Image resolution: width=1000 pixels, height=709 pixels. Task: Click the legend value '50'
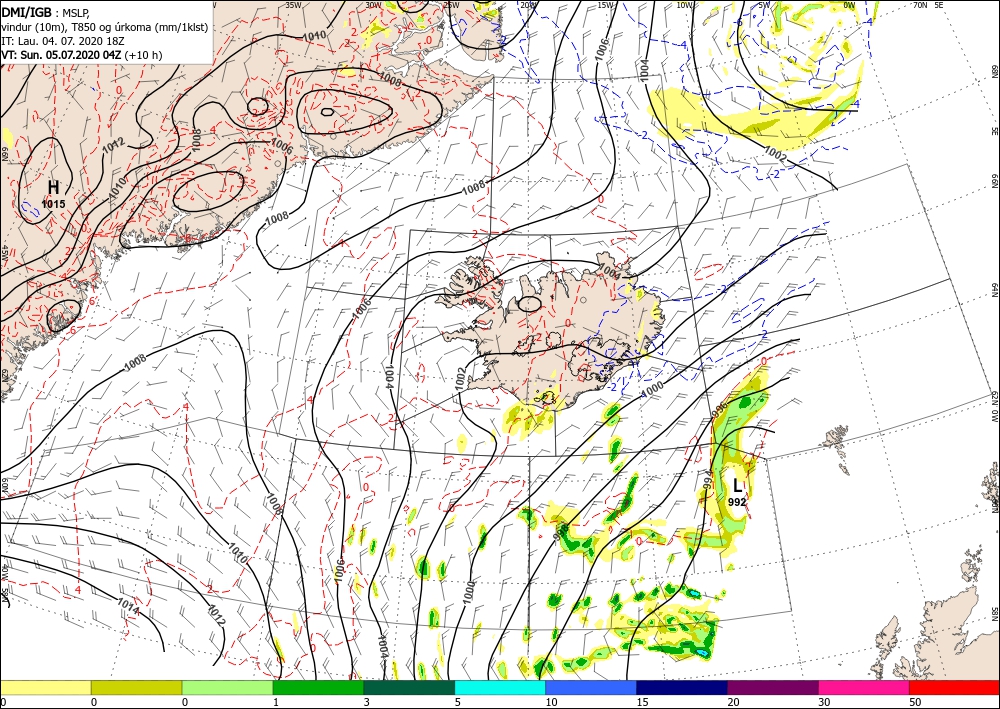click(x=915, y=702)
